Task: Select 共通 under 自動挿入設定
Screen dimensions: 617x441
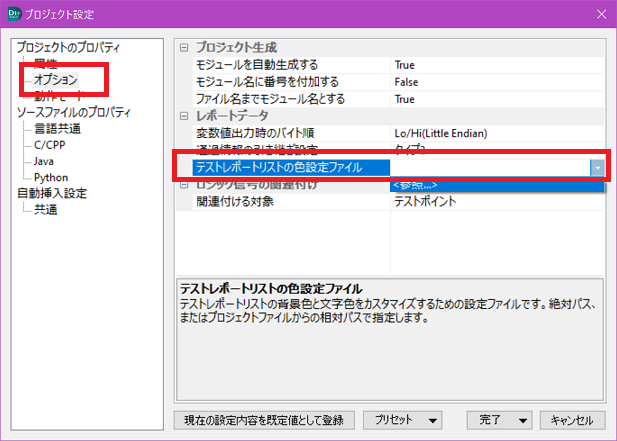Action: pos(46,209)
